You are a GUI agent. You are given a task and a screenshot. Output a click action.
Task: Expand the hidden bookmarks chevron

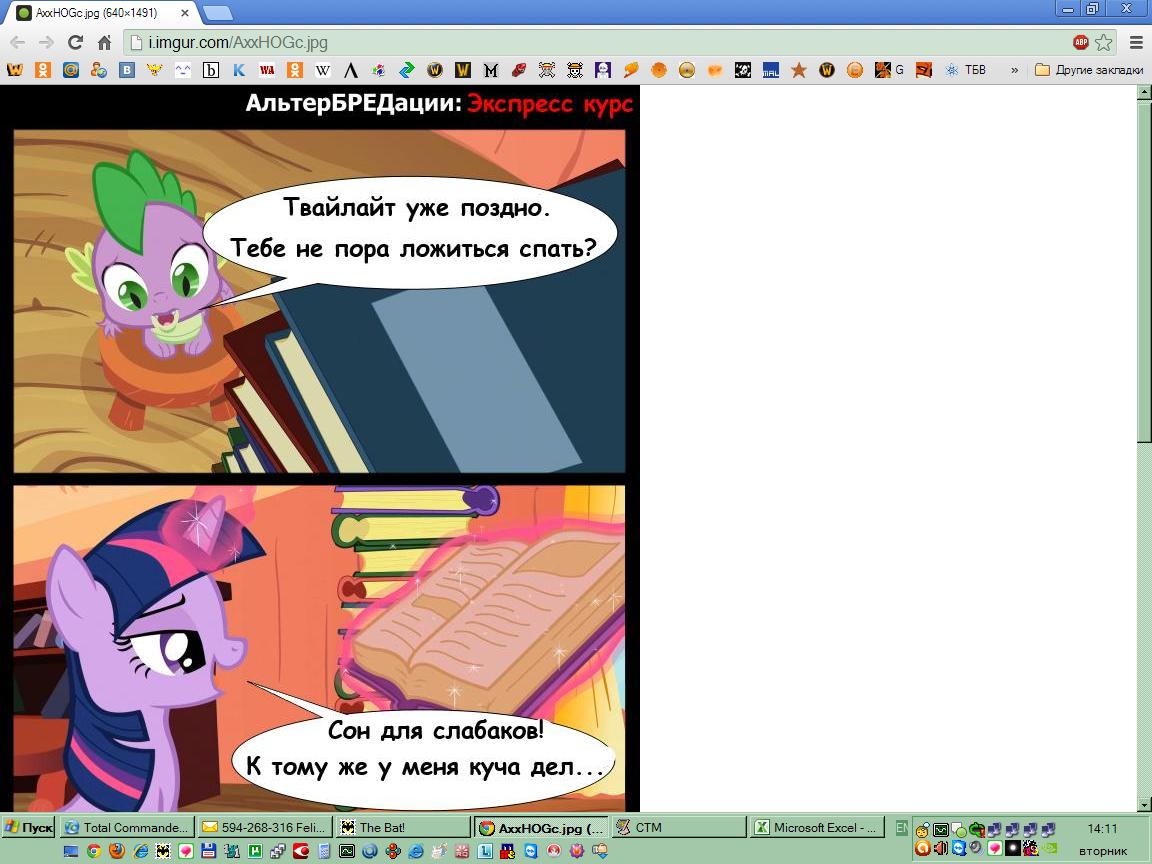pos(1015,70)
